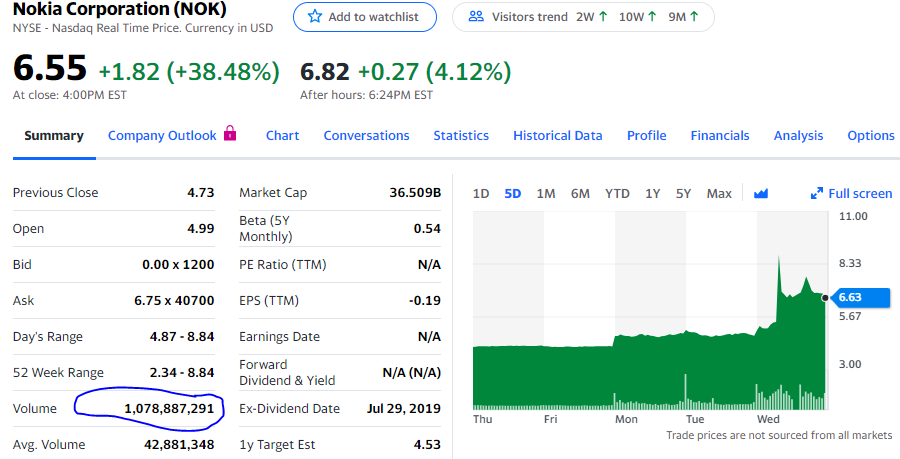Switch chart type using the mountain chart icon
Screen dimensions: 900x459
click(761, 193)
